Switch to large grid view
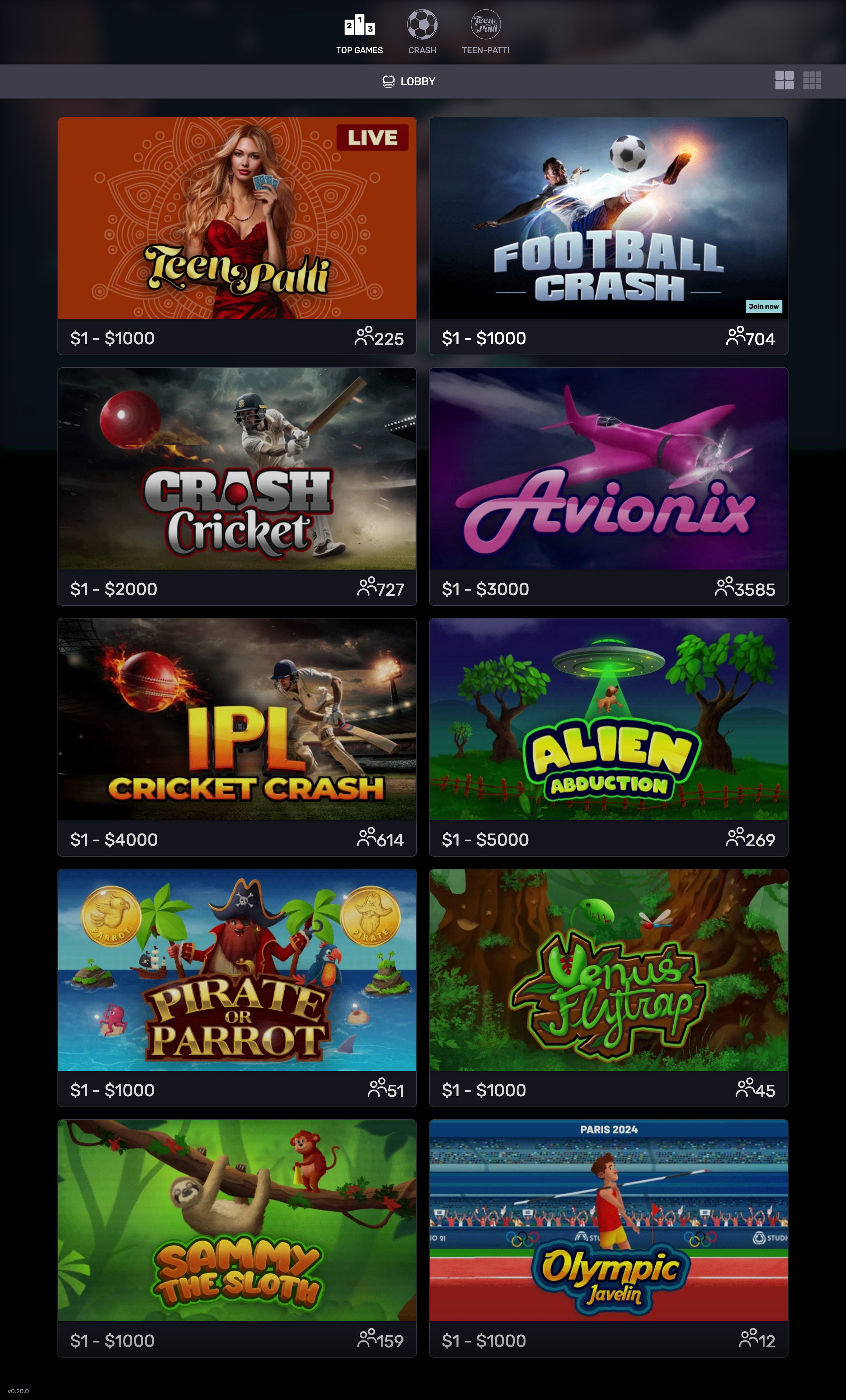 pos(784,80)
